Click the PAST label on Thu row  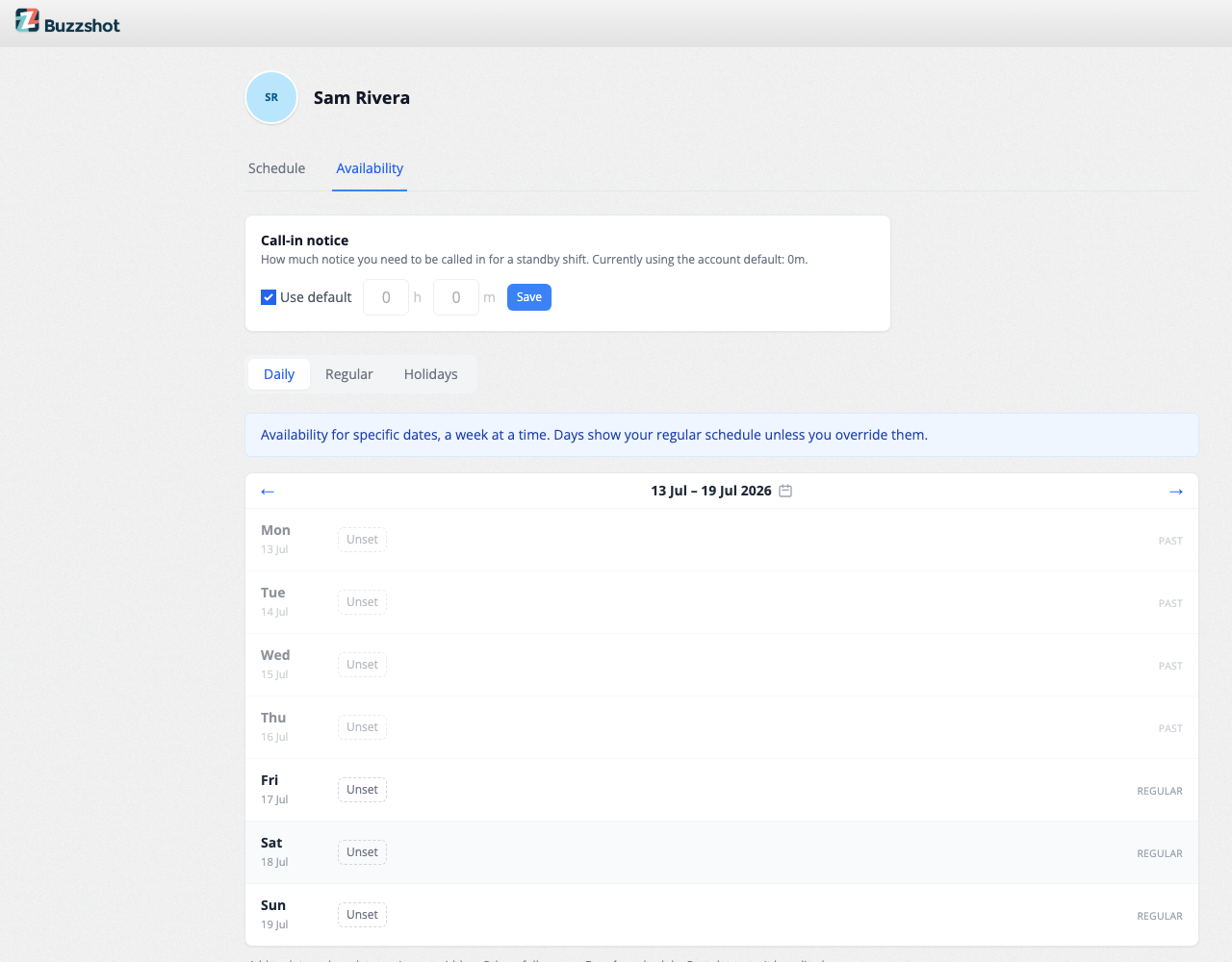(x=1170, y=728)
